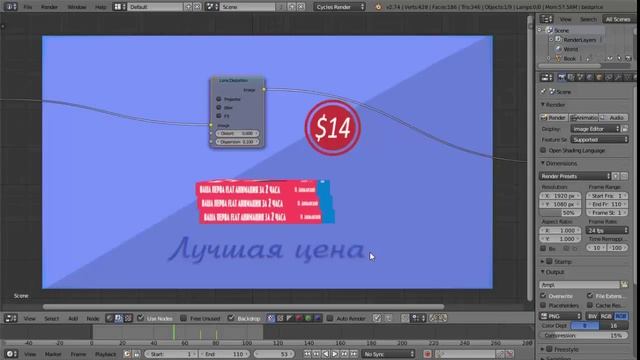The image size is (640, 360).
Task: Toggle automatic keyframe record button
Action: pyautogui.click(x=427, y=354)
